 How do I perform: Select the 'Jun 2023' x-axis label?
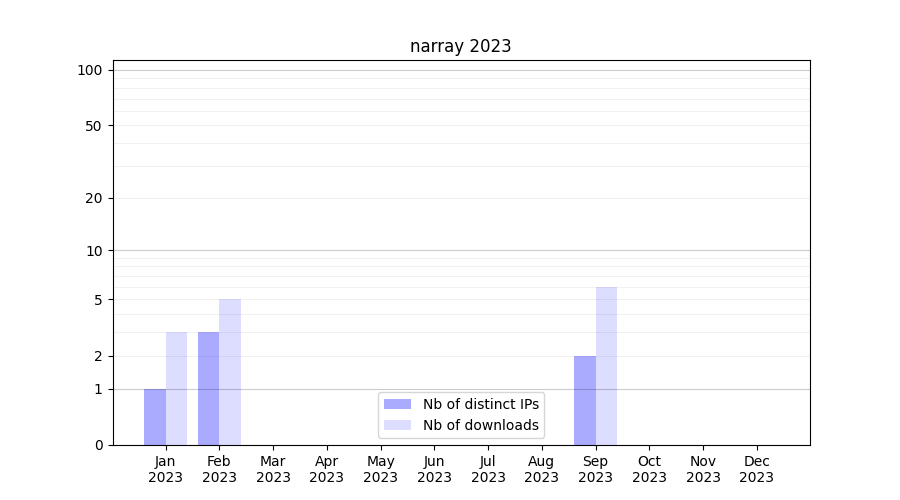point(434,469)
